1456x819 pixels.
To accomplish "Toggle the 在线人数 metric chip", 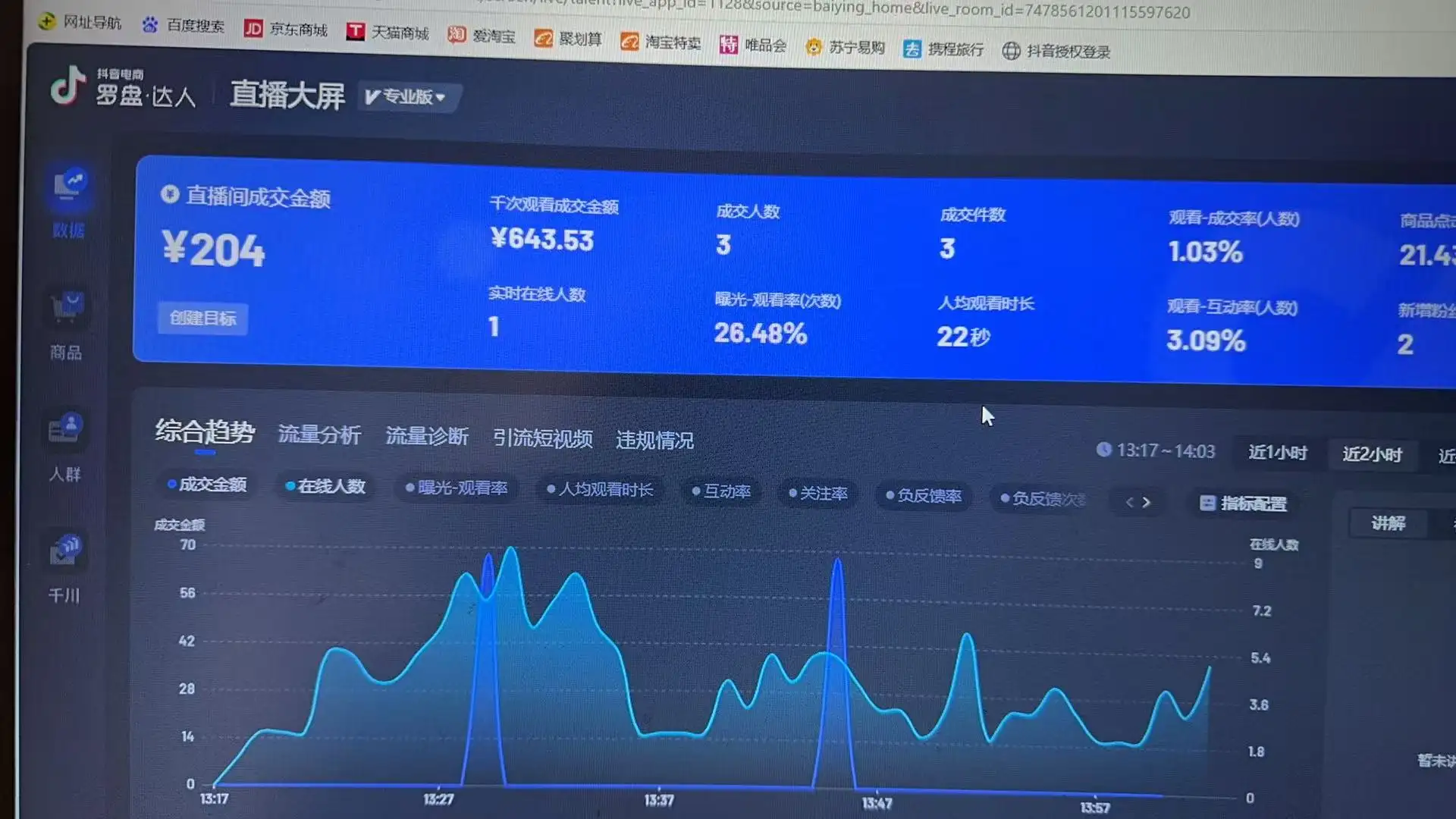I will coord(325,486).
